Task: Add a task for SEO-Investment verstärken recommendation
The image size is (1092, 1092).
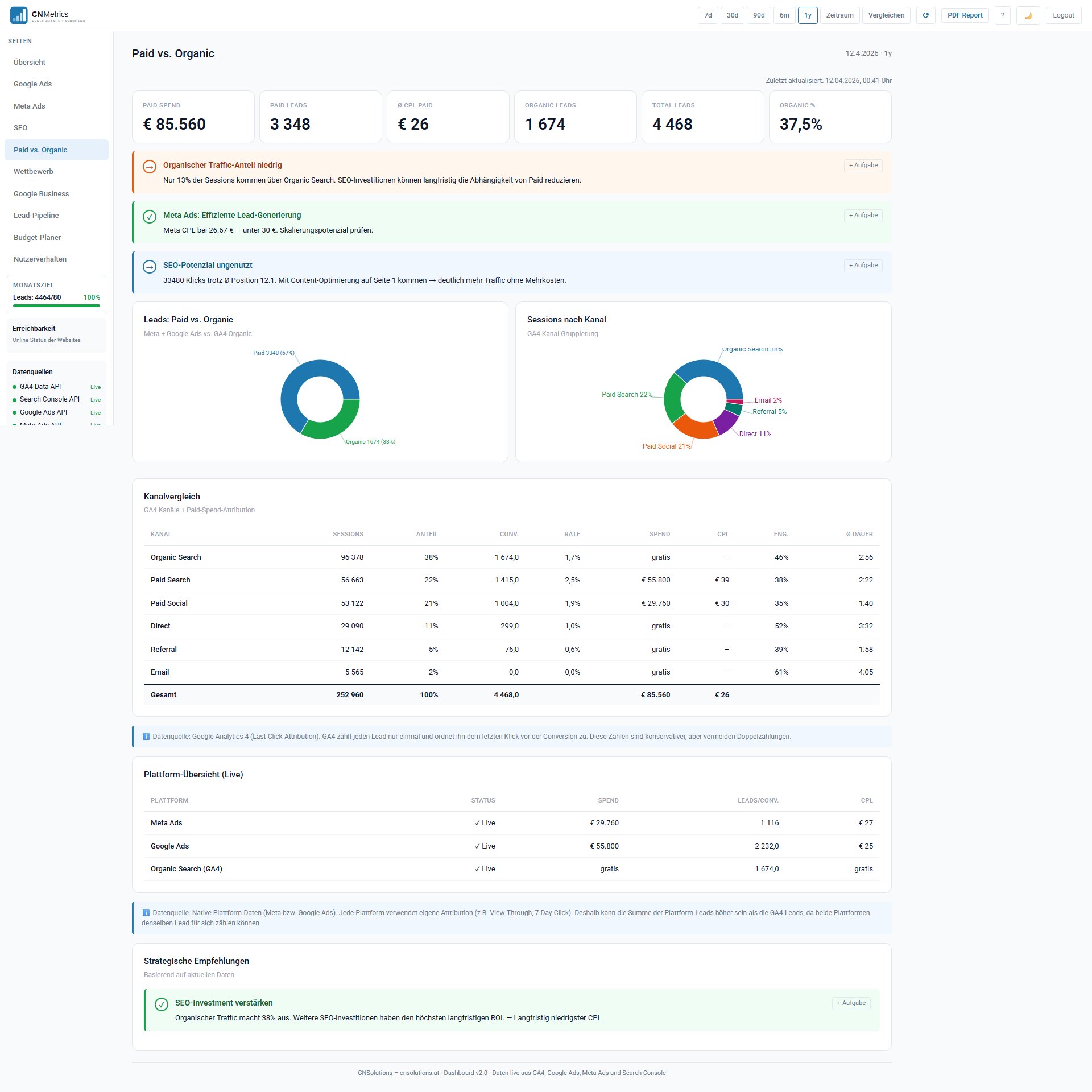Action: [851, 1003]
